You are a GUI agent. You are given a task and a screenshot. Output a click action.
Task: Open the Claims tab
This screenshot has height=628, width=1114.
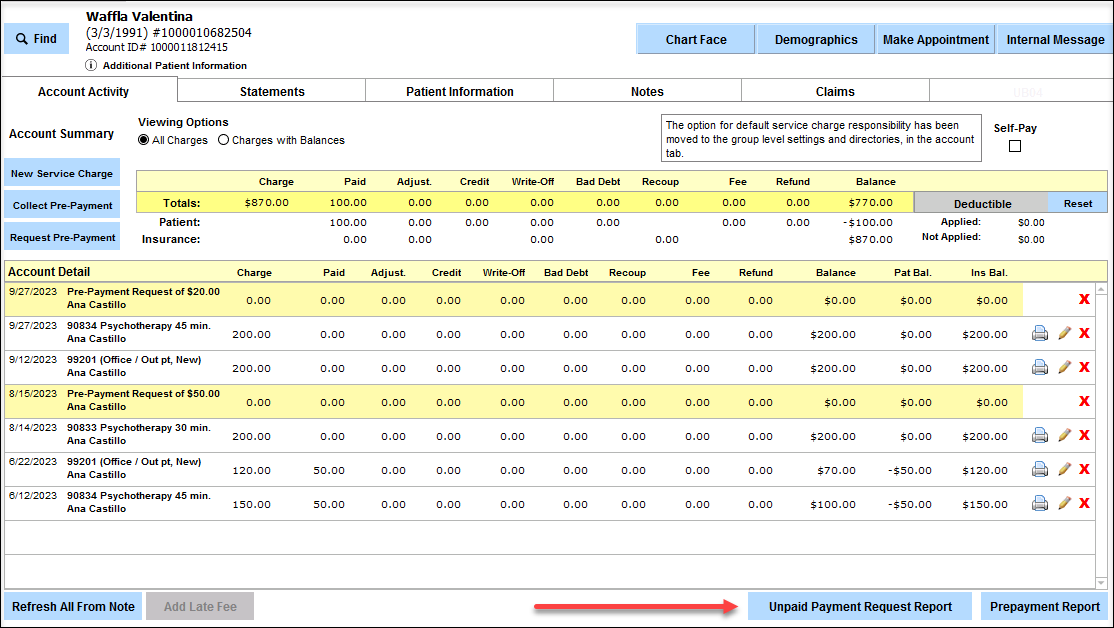pos(835,91)
